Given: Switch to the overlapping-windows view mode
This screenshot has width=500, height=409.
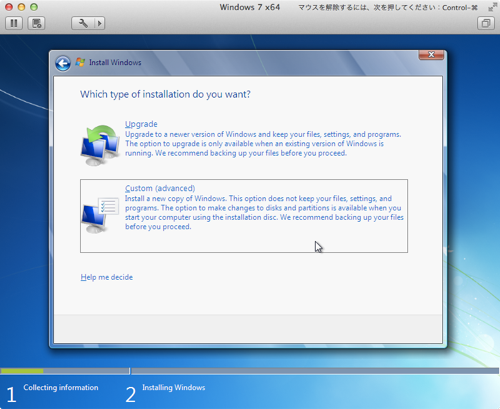Looking at the screenshot, I should 486,23.
